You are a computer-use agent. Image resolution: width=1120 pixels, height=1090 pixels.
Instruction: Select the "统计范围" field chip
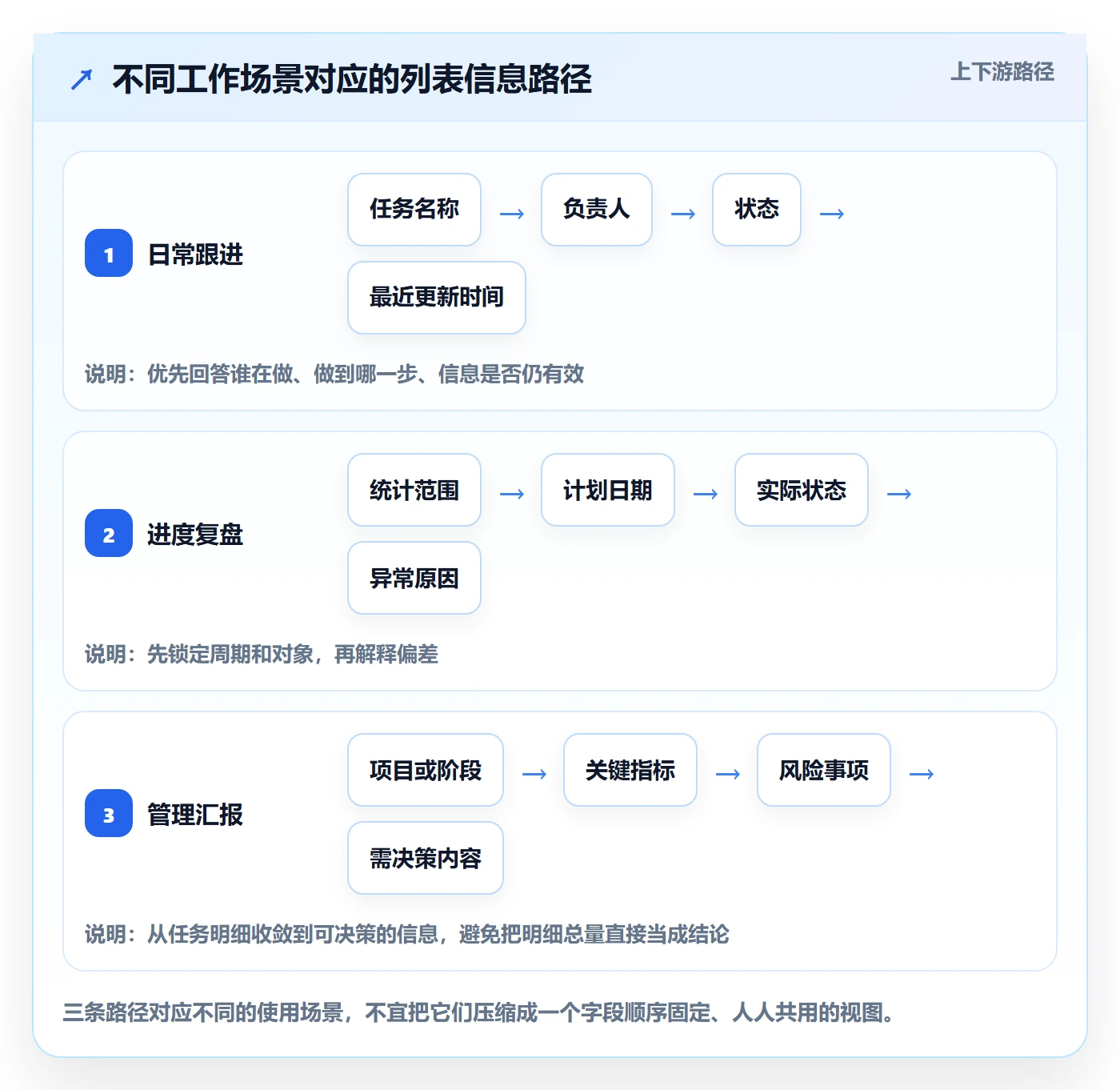pos(414,490)
